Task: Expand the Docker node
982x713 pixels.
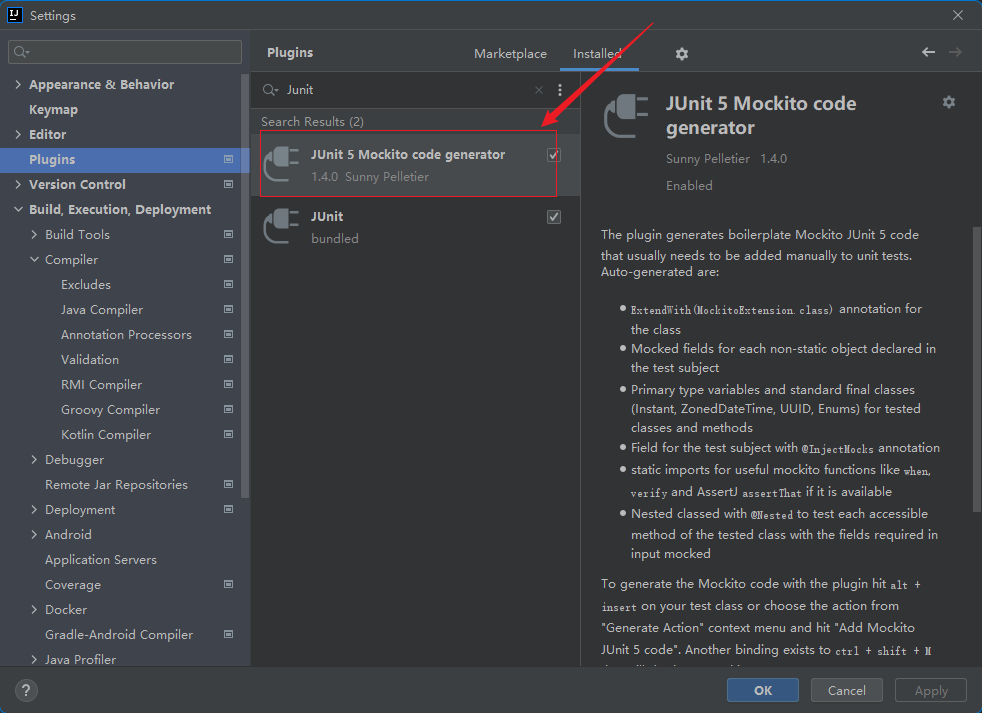Action: point(34,610)
